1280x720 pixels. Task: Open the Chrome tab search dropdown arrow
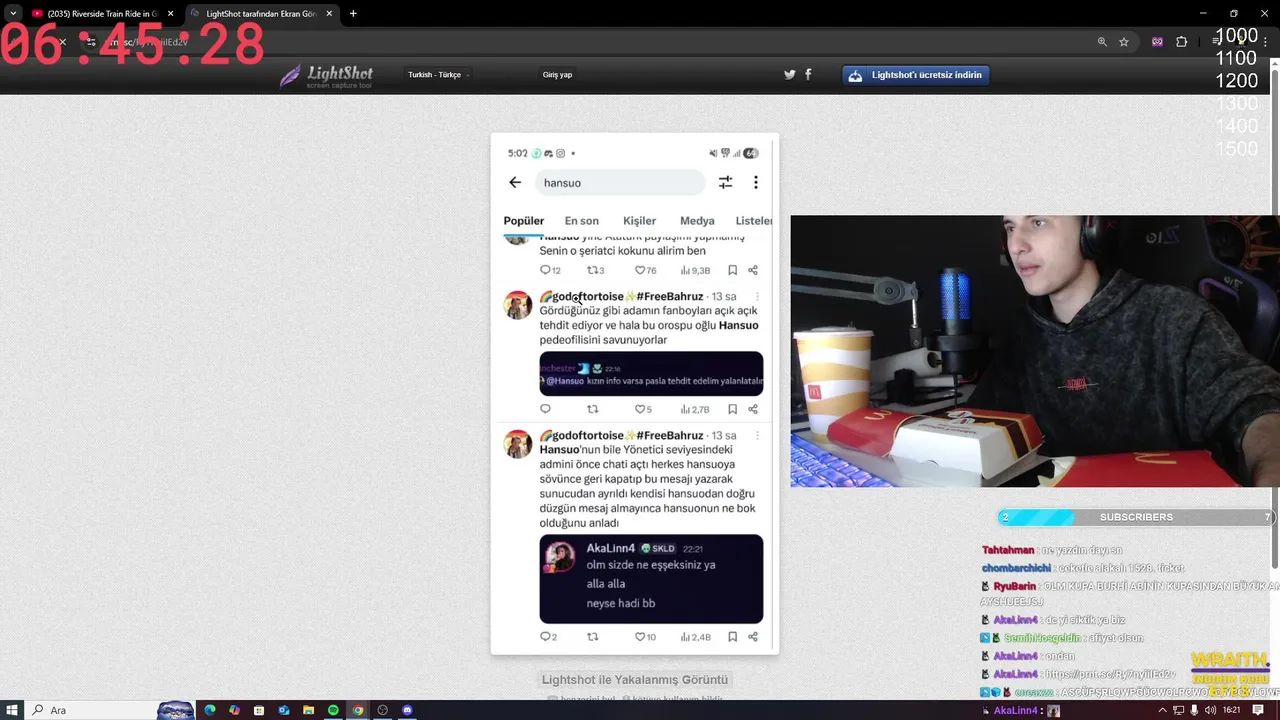pos(12,13)
